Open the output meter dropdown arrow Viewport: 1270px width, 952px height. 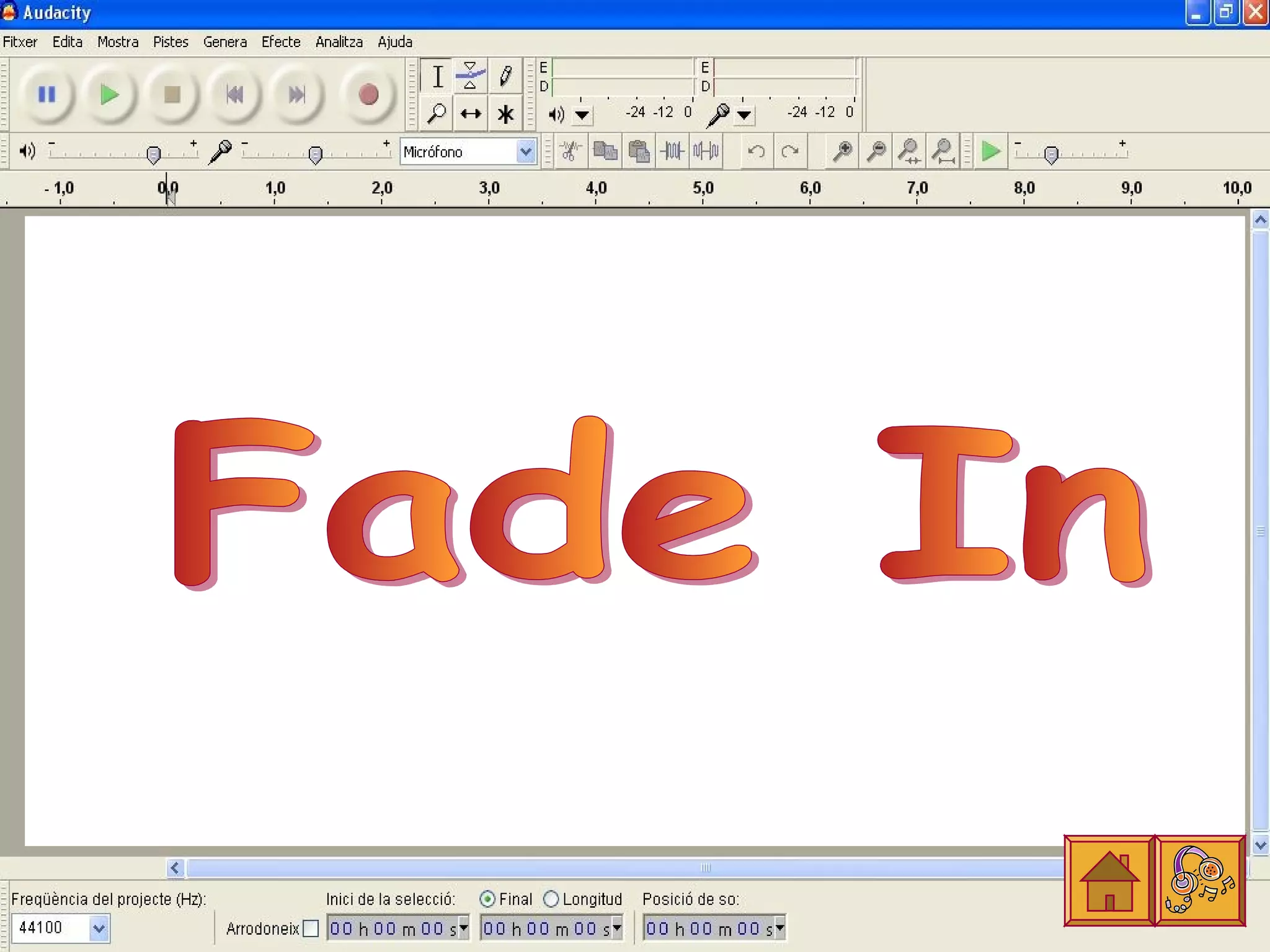point(582,115)
